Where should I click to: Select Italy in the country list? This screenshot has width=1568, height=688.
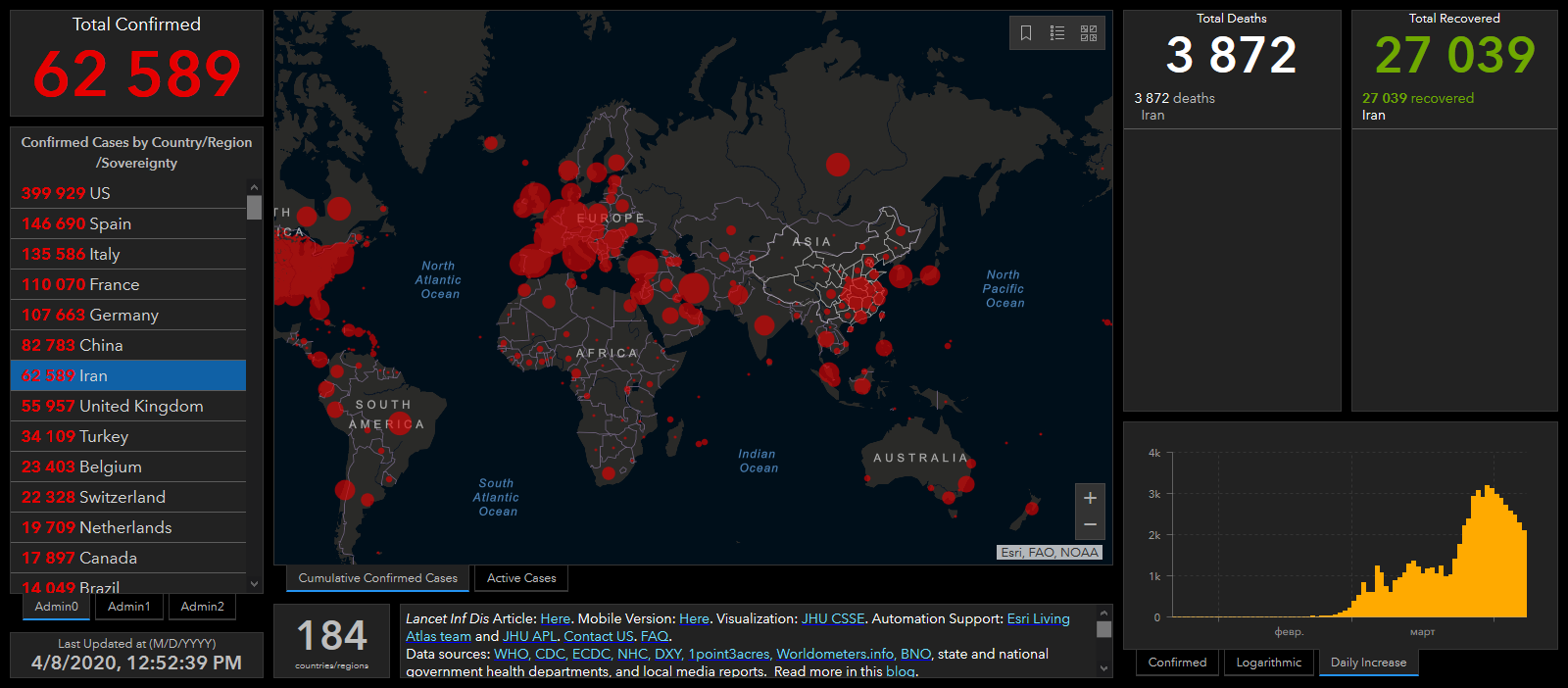click(x=128, y=254)
